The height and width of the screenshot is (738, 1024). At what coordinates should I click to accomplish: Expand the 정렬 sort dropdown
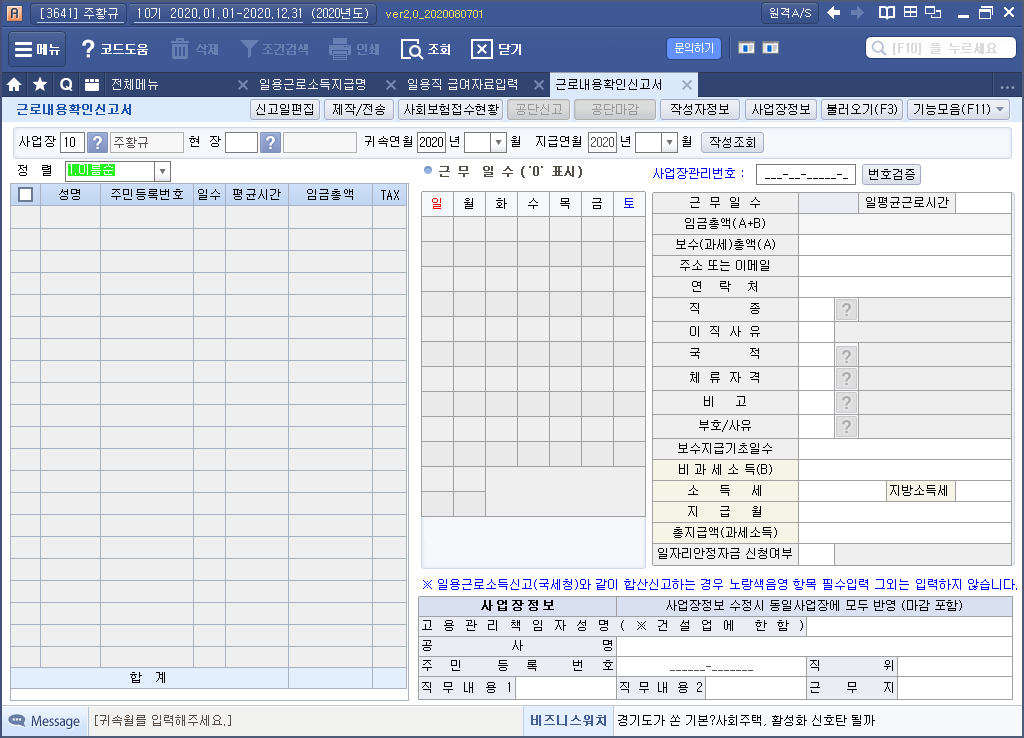(162, 171)
